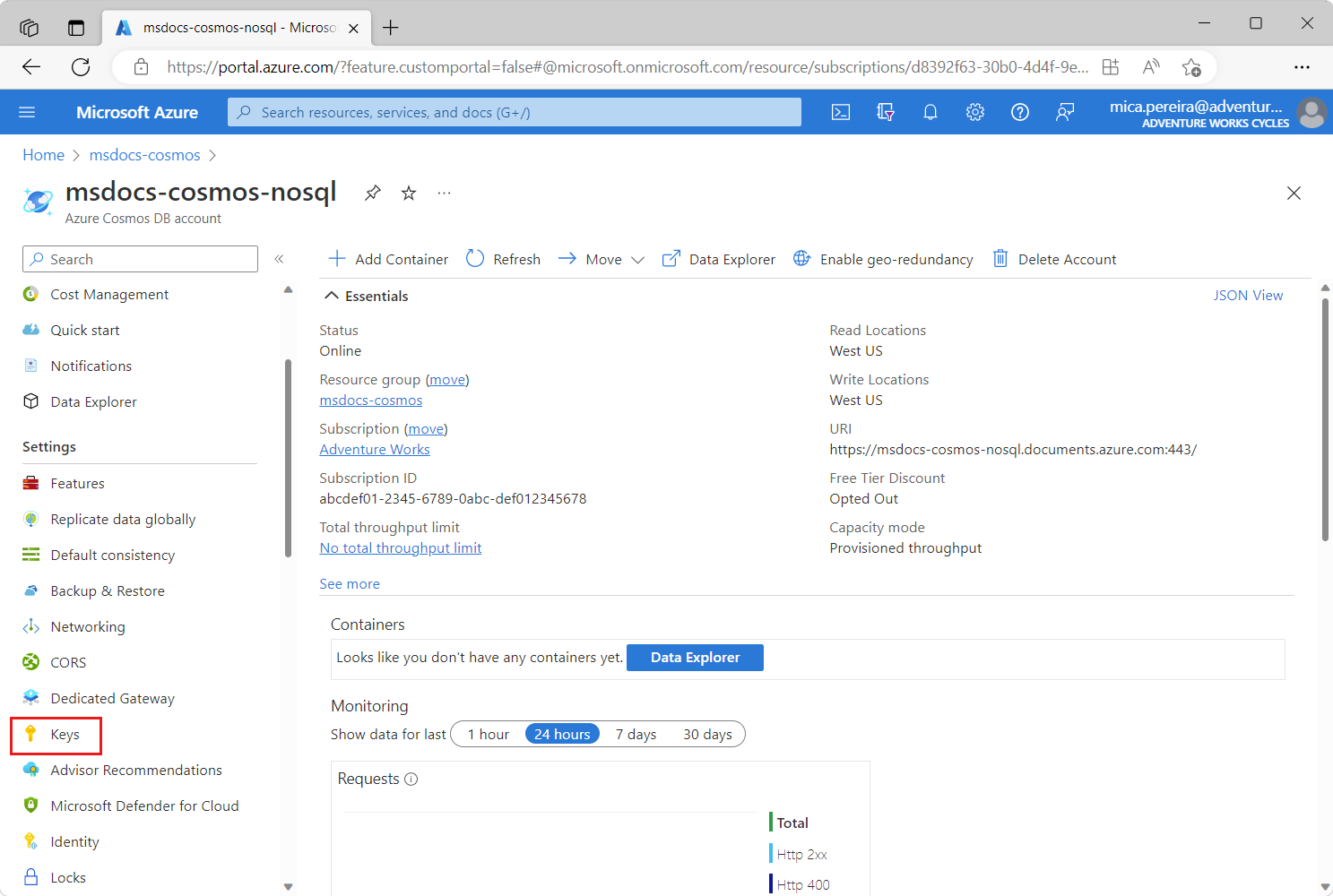Viewport: 1333px width, 896px height.
Task: Open the Adventure Works subscription link
Action: click(x=375, y=450)
